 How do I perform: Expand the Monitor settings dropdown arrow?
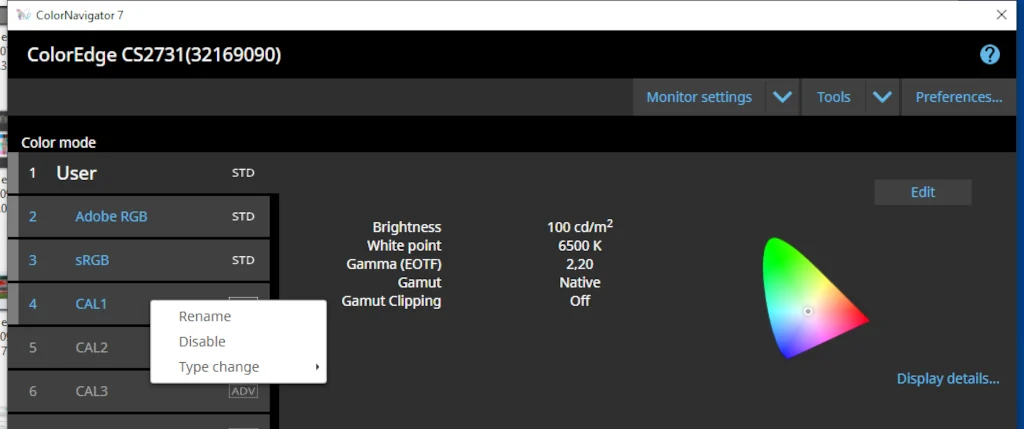782,97
